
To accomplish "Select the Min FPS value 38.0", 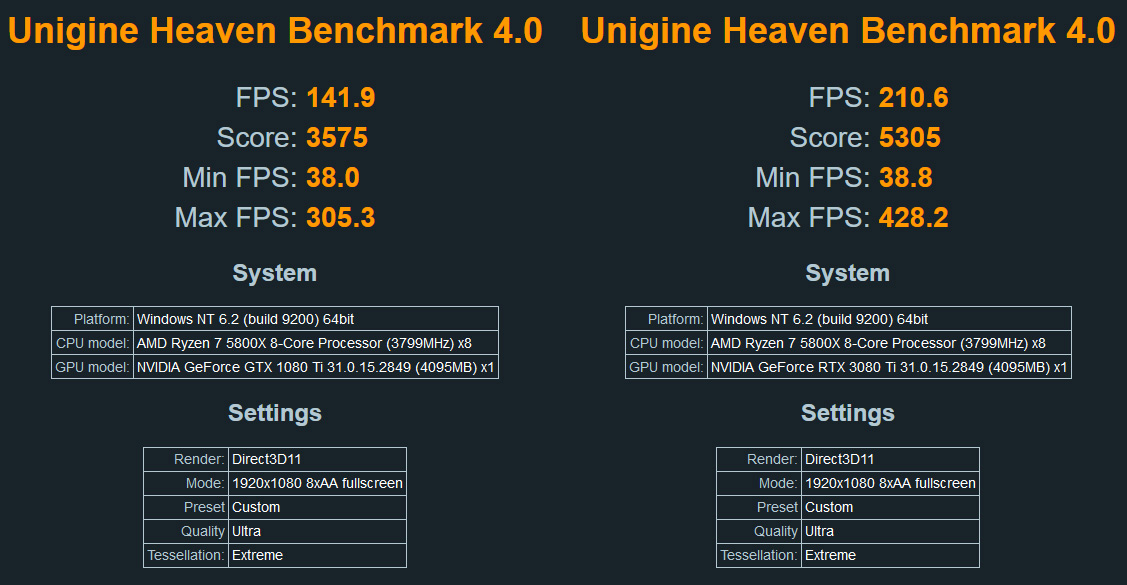I will (x=333, y=178).
